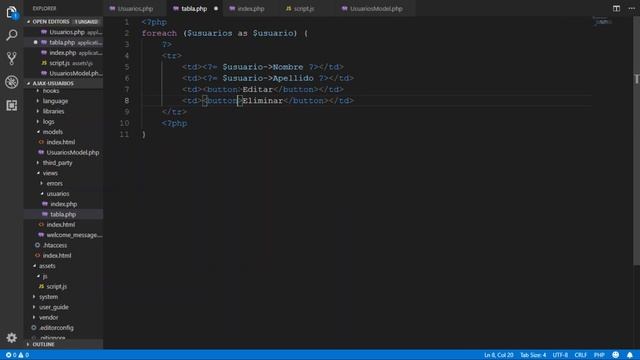Expand the third_party folder

63,162
